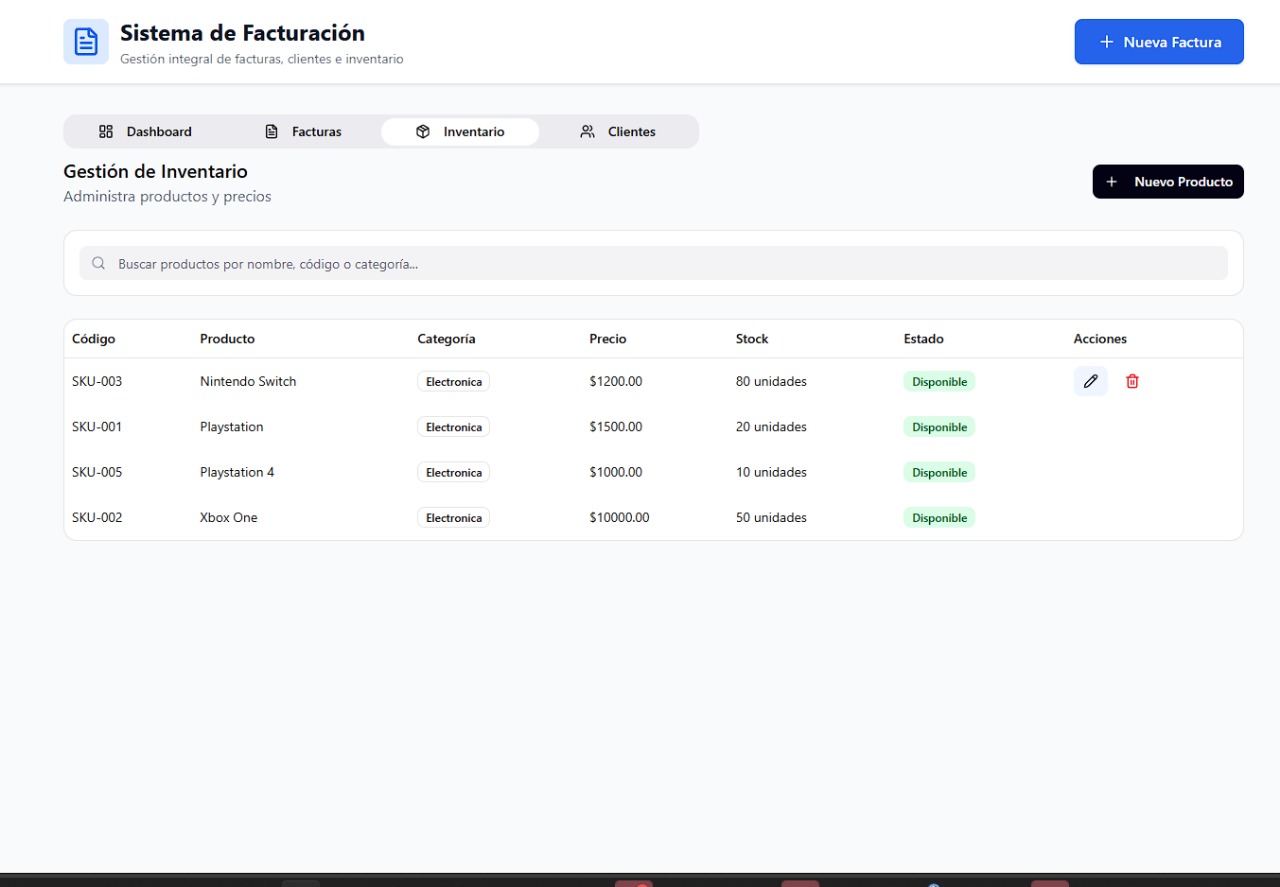Open the Dashboard tab

145,132
